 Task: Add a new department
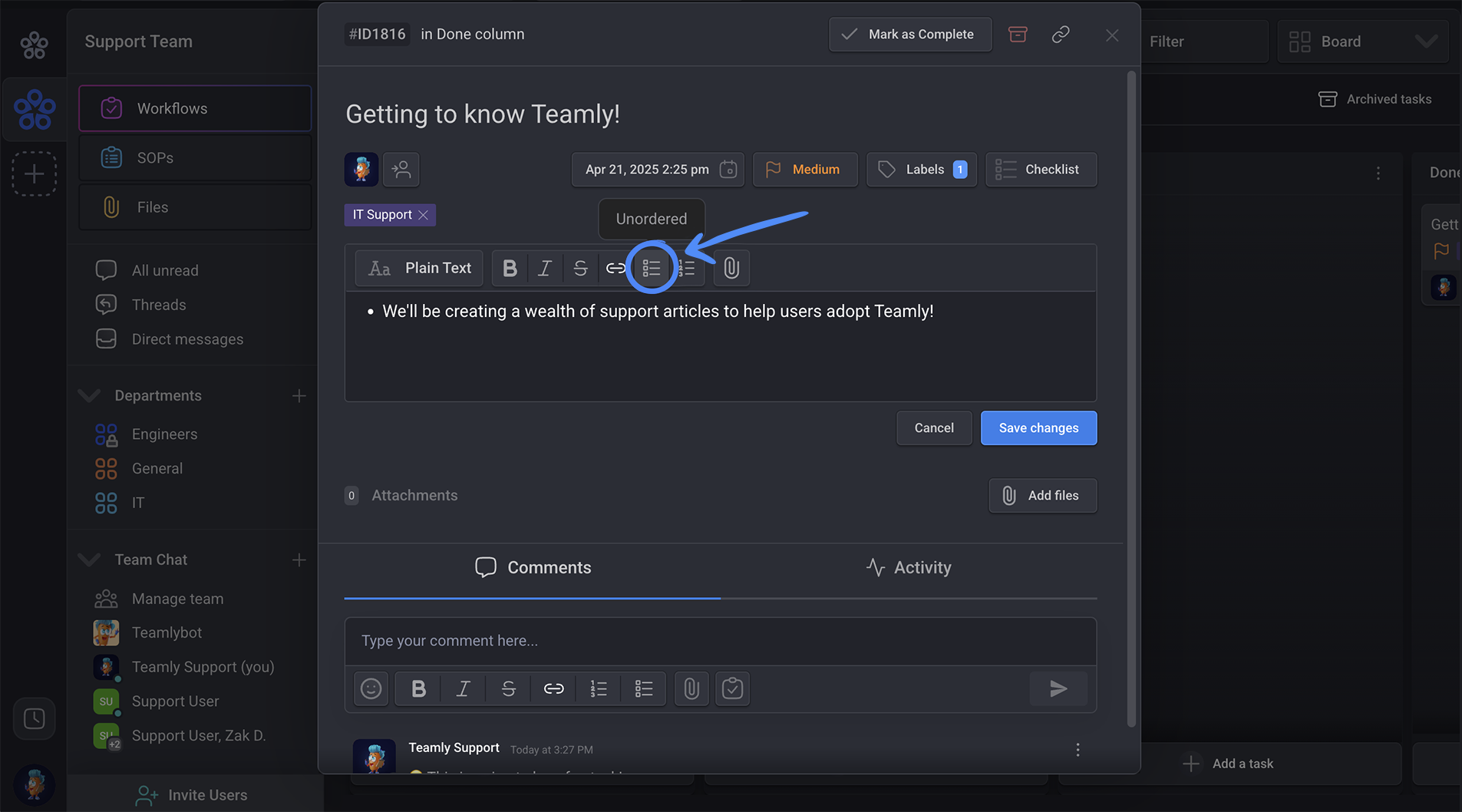299,396
